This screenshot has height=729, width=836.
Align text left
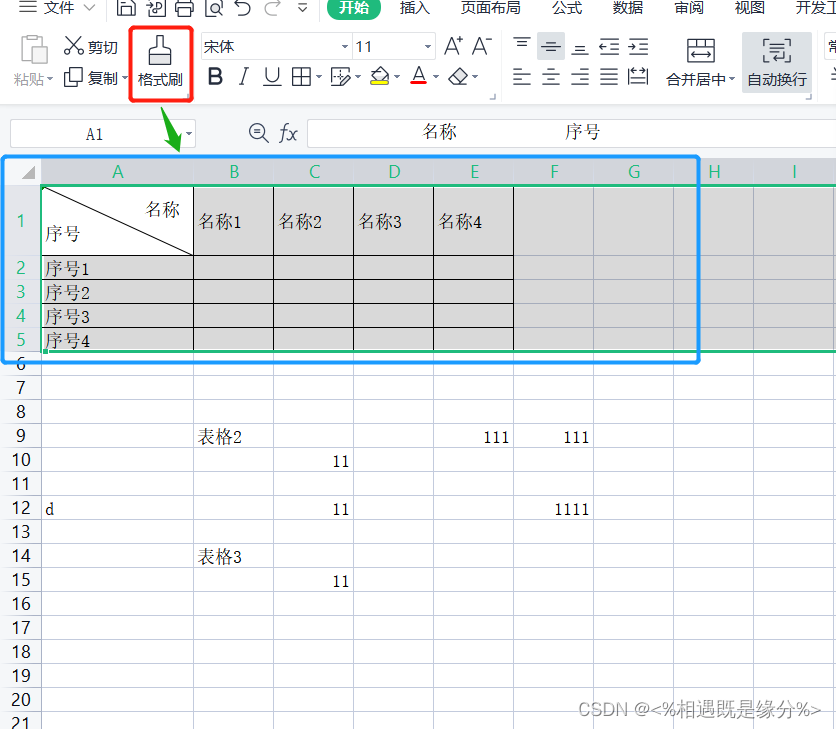[521, 77]
